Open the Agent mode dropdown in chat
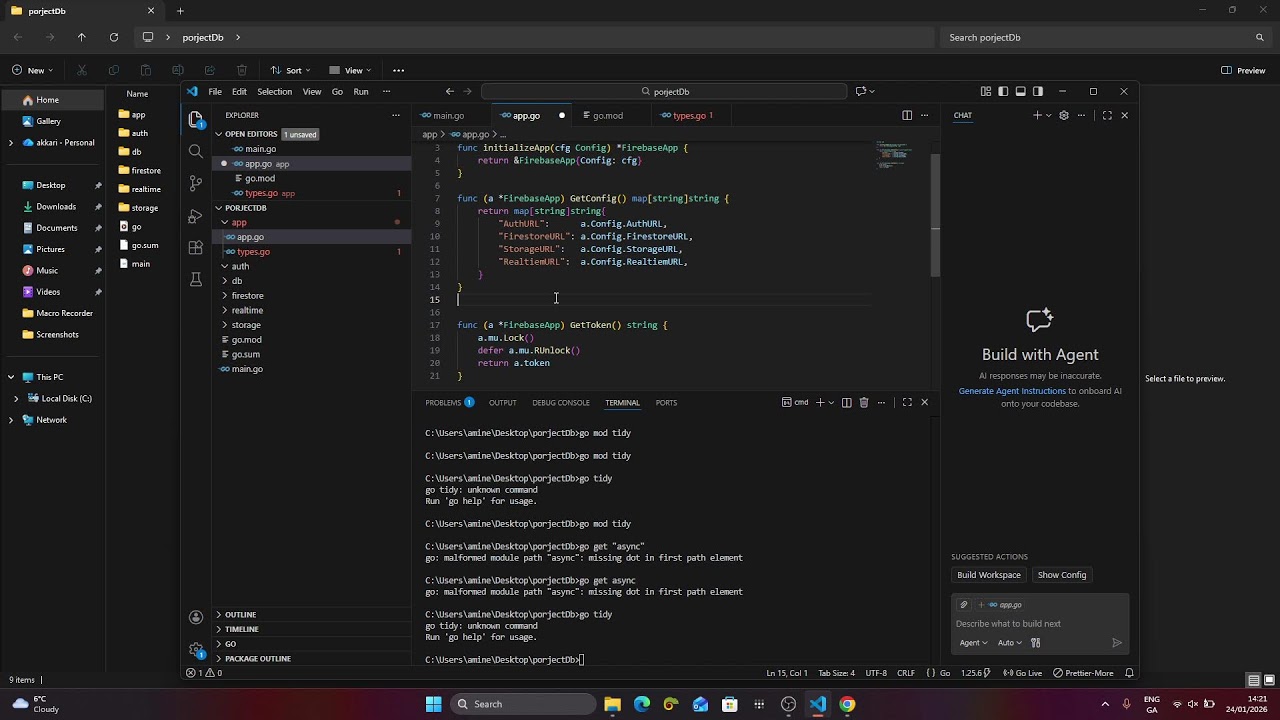The height and width of the screenshot is (720, 1280). (x=973, y=643)
